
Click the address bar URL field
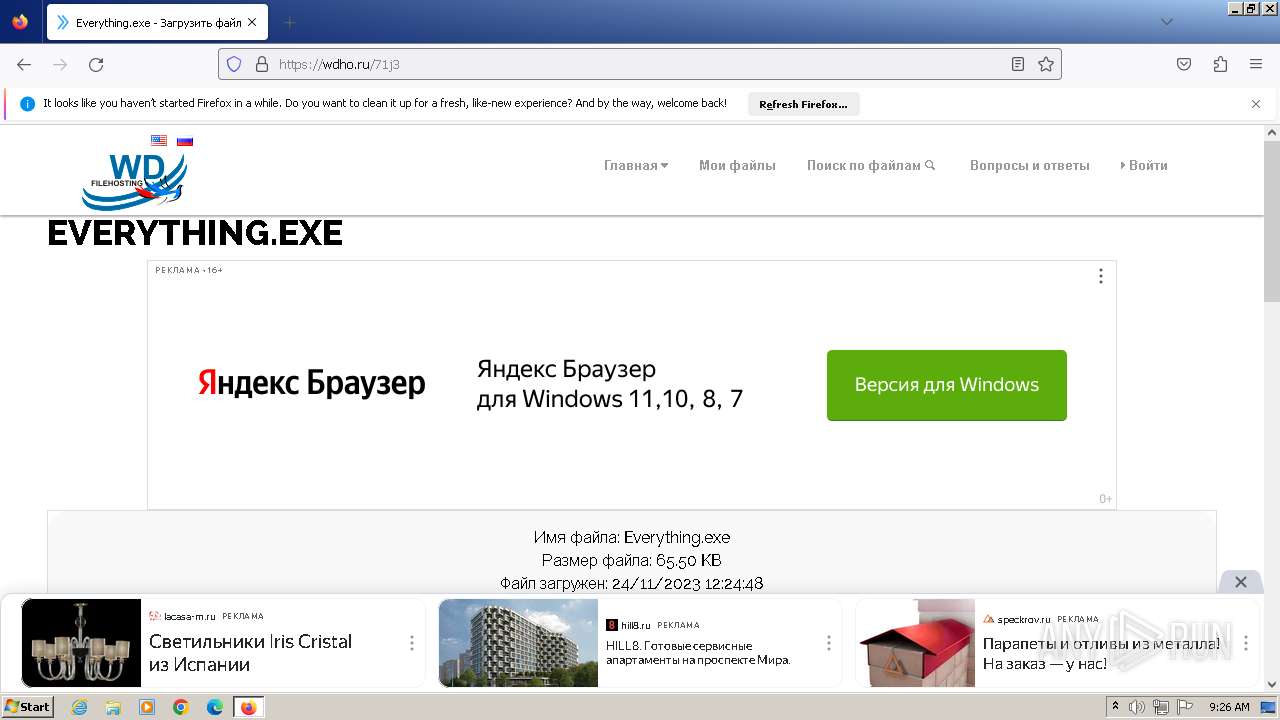pos(640,64)
